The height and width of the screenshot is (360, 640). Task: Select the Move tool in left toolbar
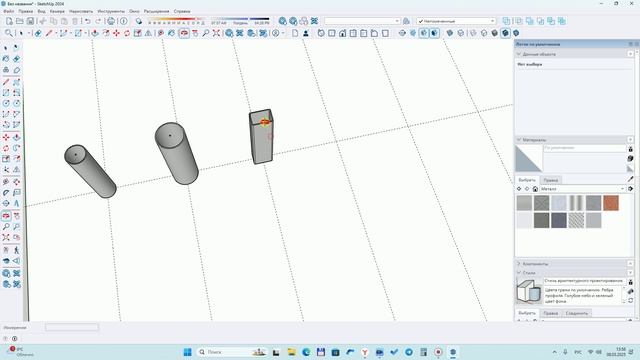click(6, 137)
